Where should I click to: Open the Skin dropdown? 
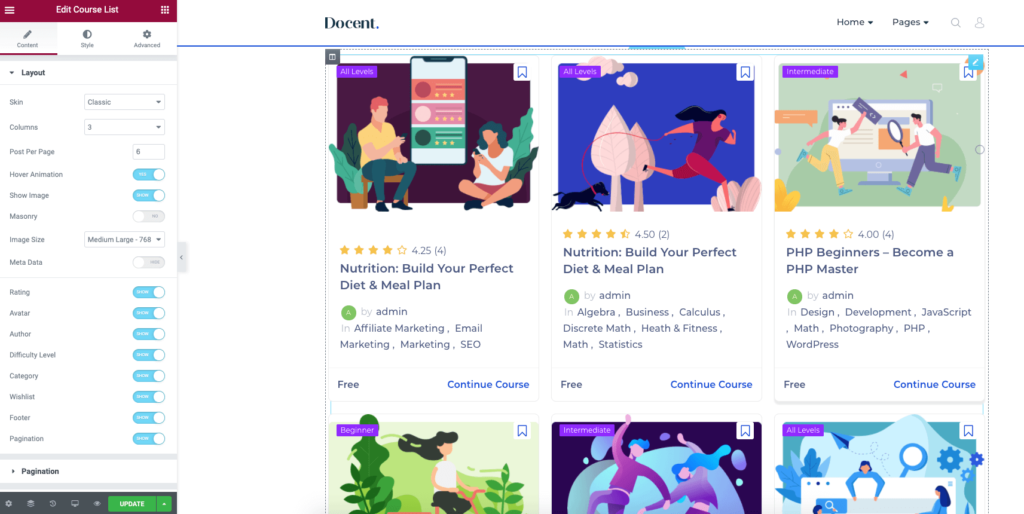pyautogui.click(x=124, y=102)
